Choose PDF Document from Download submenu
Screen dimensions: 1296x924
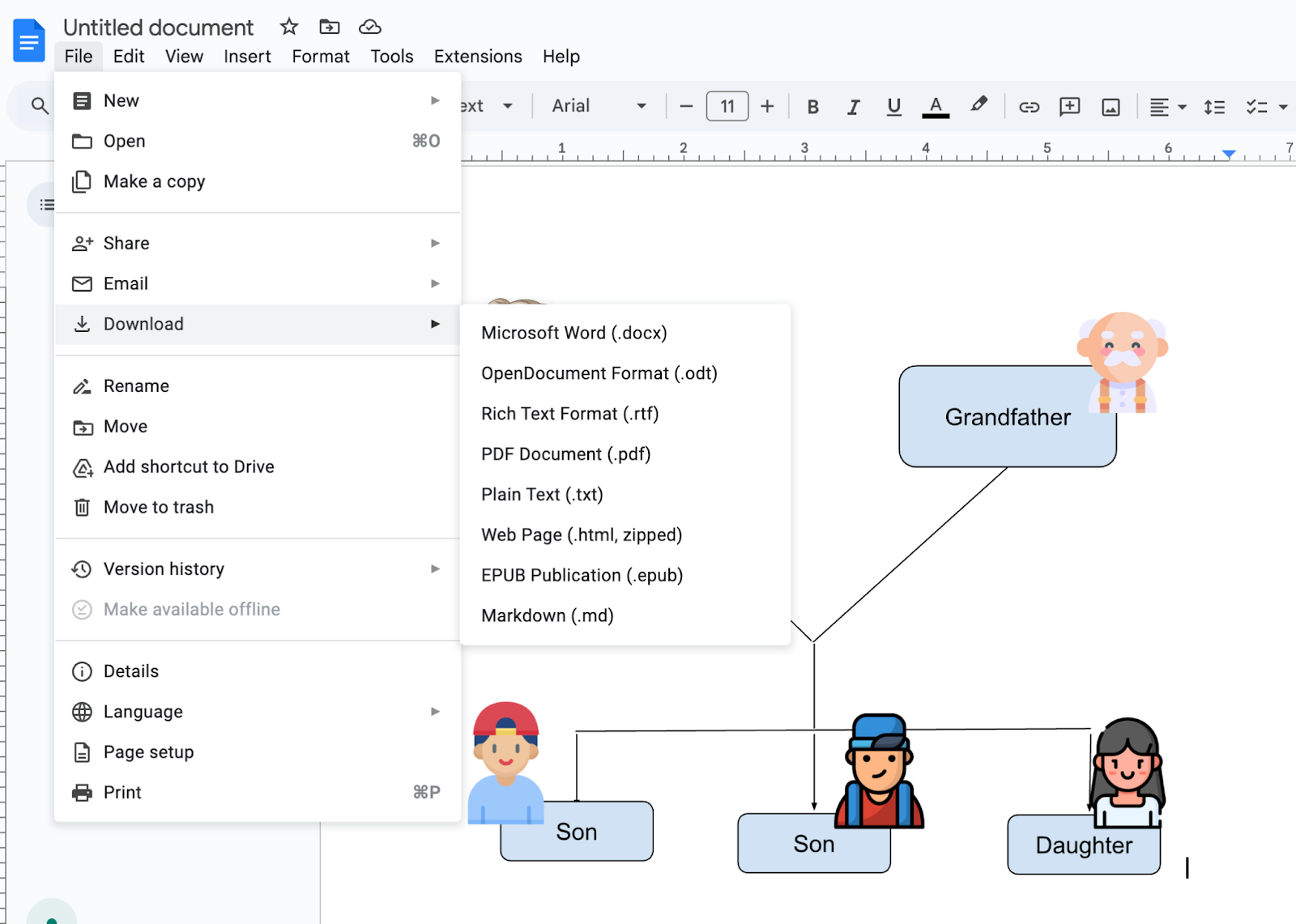565,453
